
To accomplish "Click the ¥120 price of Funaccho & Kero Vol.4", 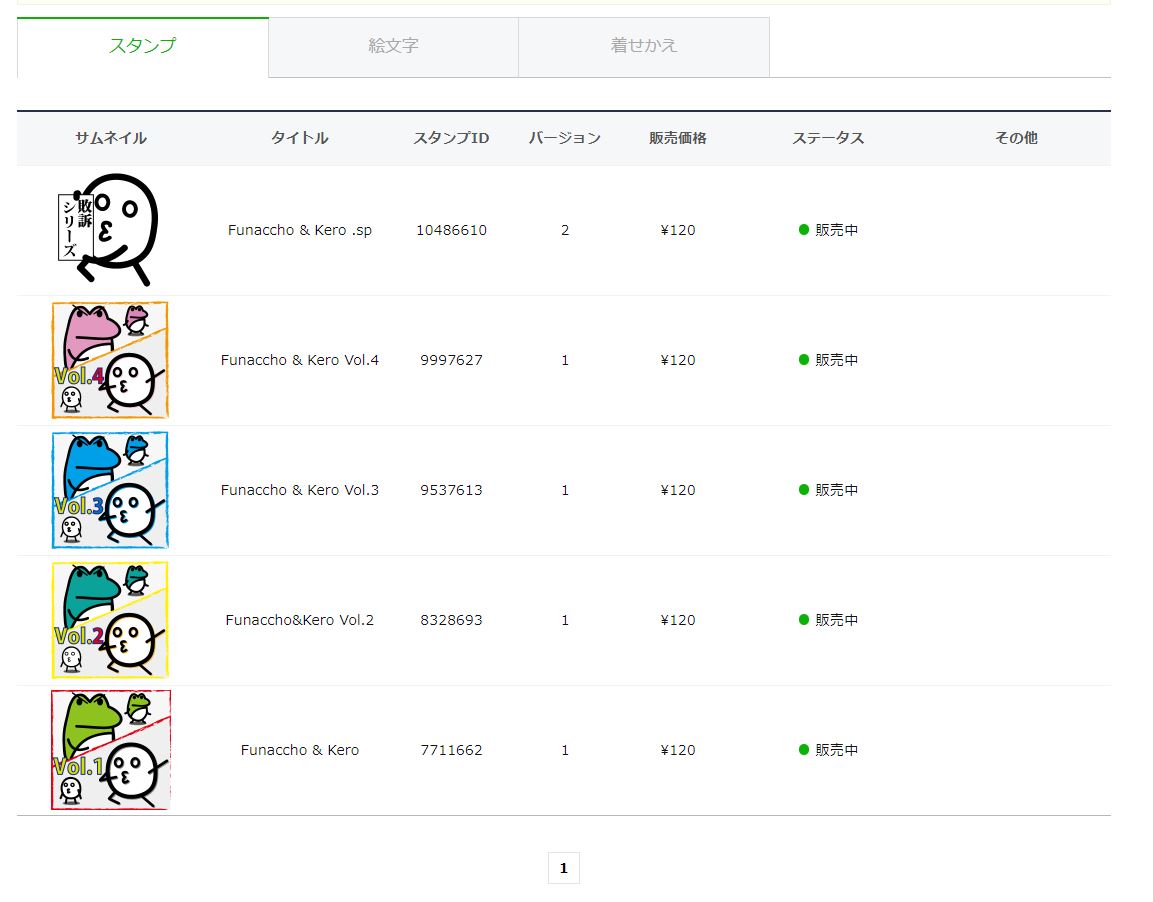I will 678,360.
